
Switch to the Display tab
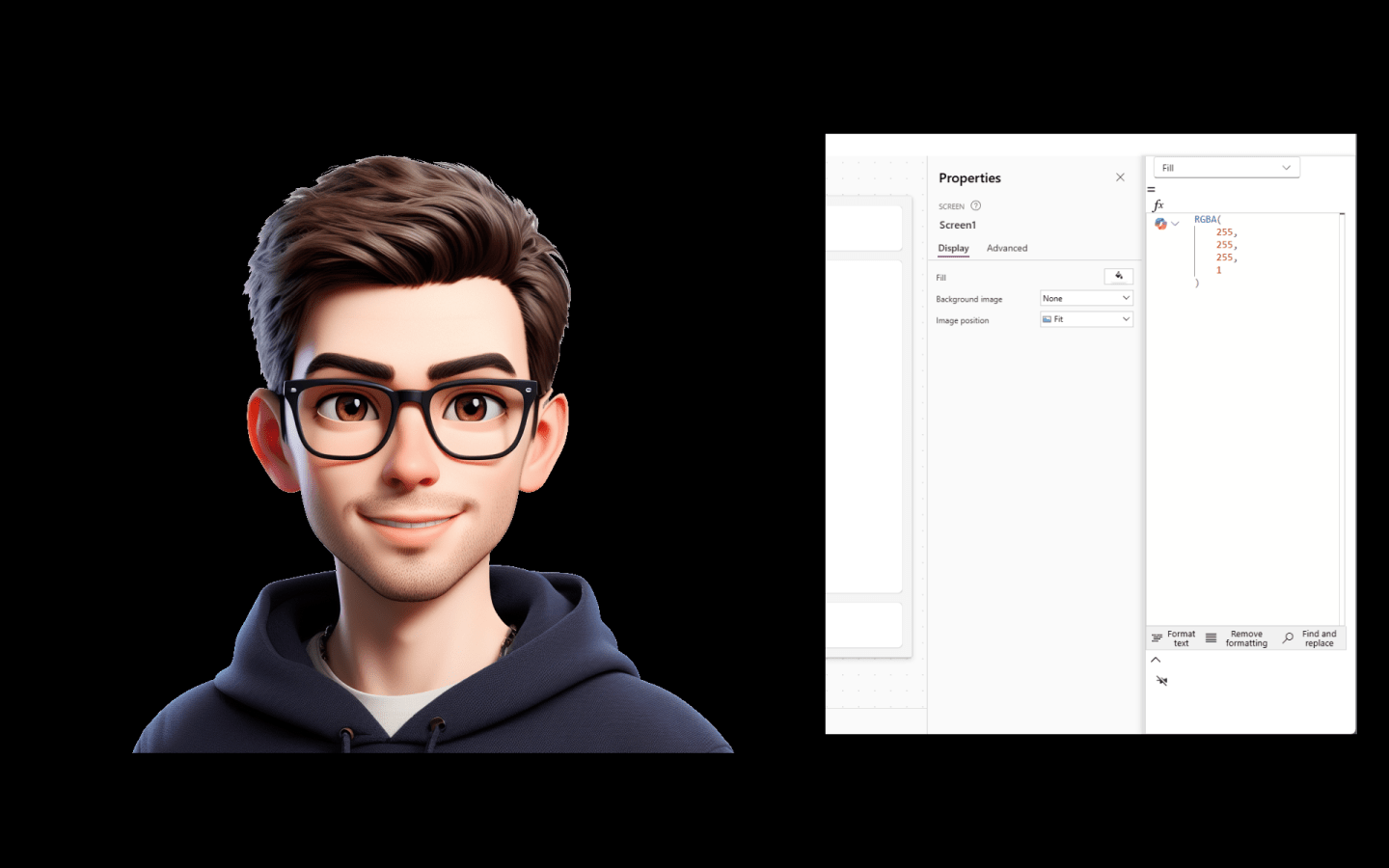tap(953, 248)
